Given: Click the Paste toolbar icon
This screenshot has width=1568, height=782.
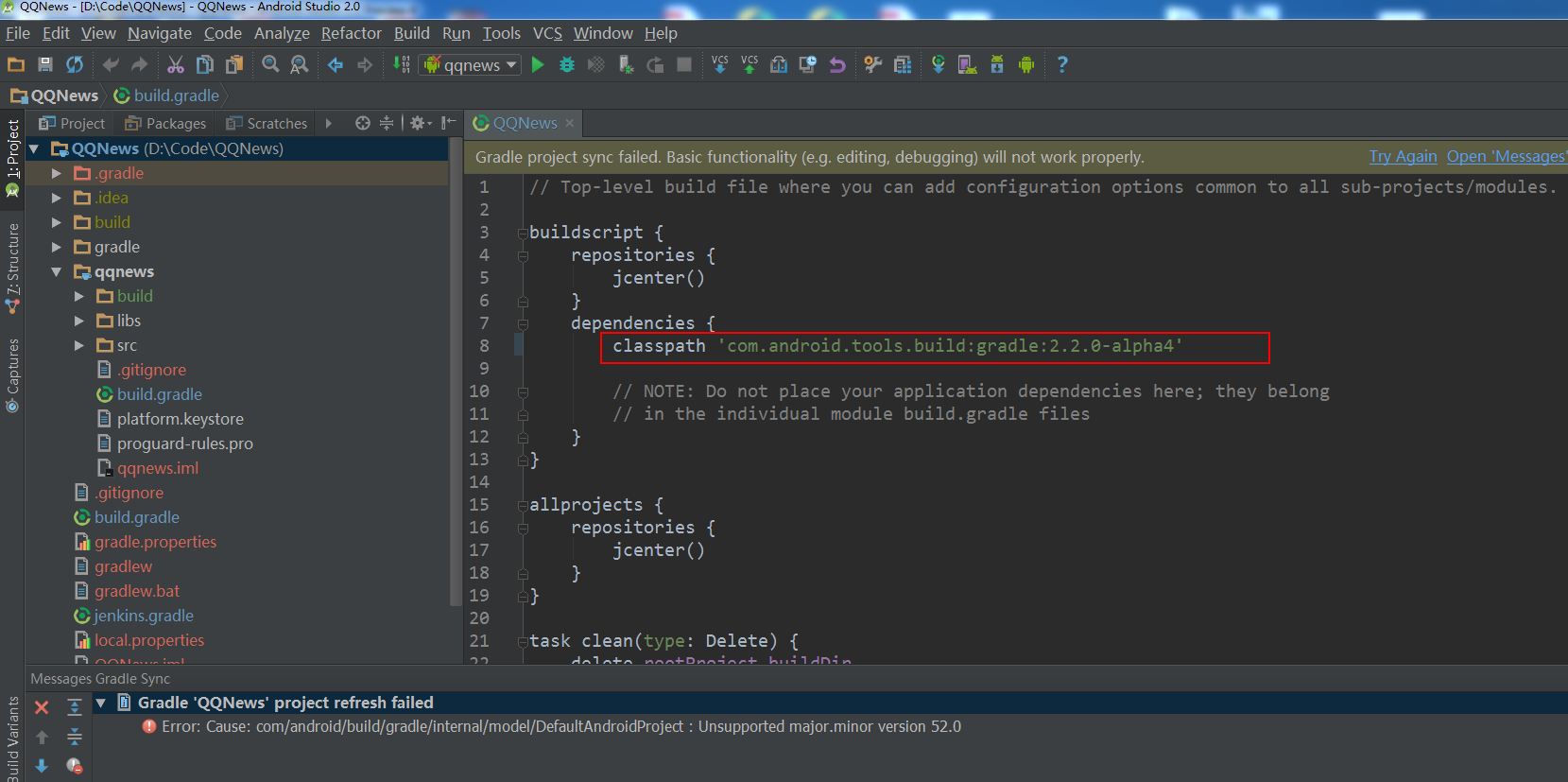Looking at the screenshot, I should (234, 64).
